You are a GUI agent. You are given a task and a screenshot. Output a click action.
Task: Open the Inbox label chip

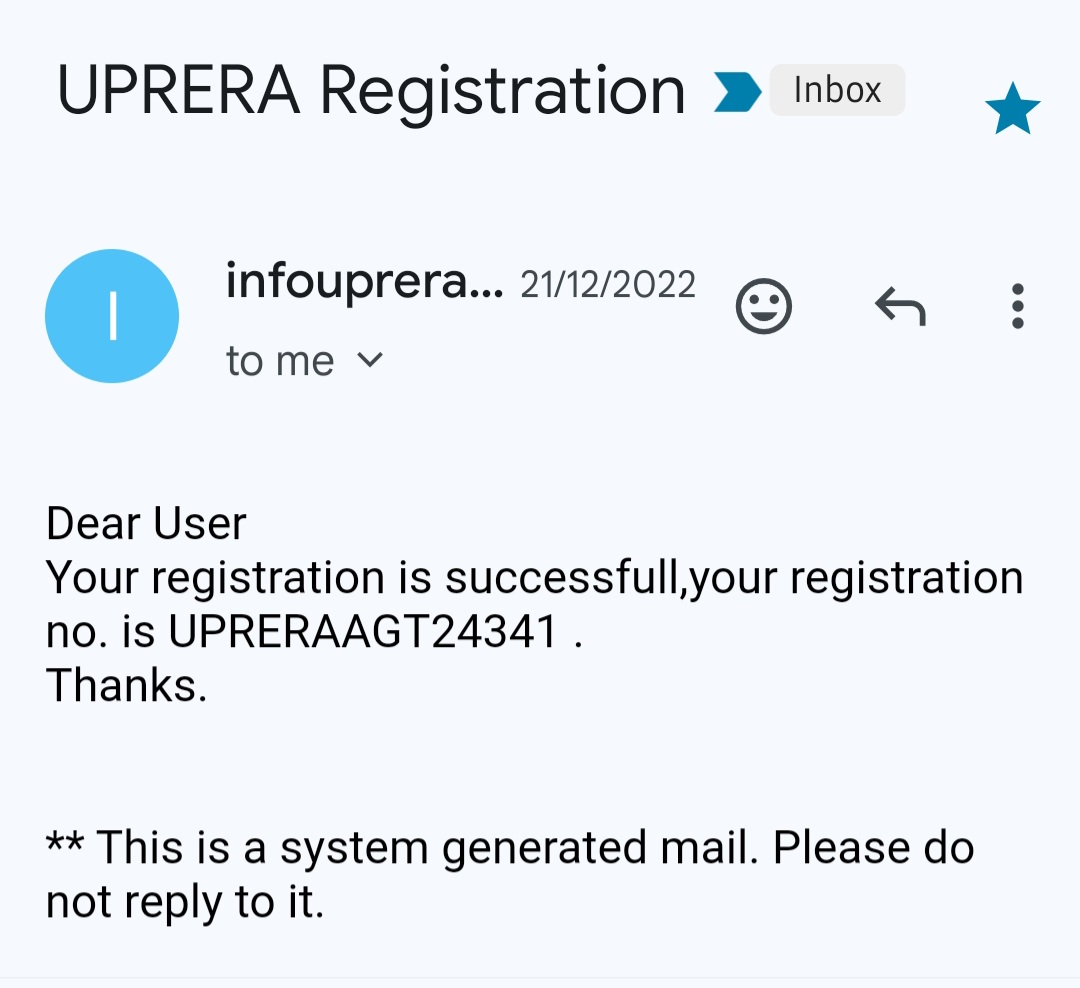[837, 91]
